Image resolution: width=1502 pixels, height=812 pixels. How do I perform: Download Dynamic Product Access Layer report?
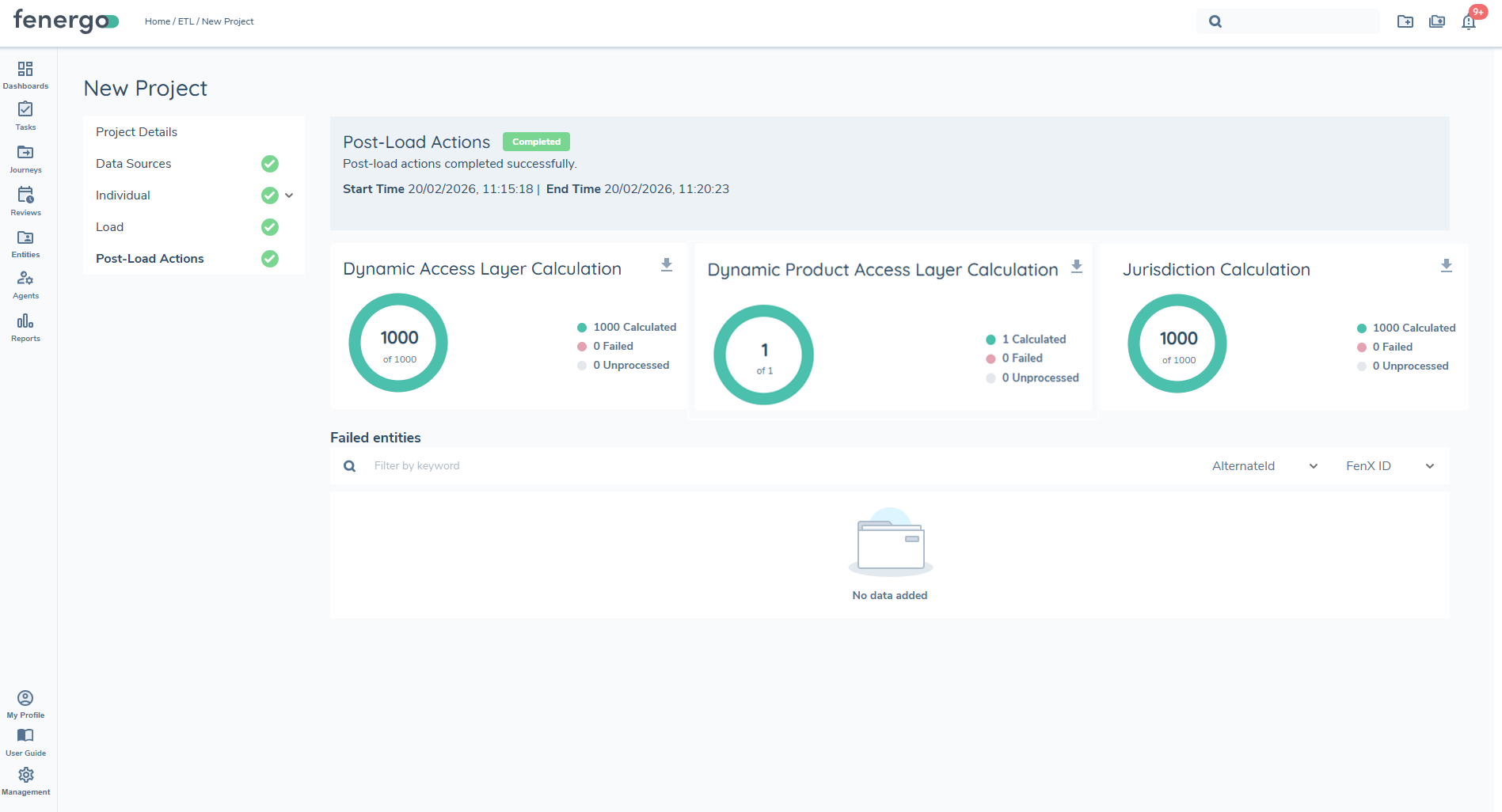point(1077,267)
